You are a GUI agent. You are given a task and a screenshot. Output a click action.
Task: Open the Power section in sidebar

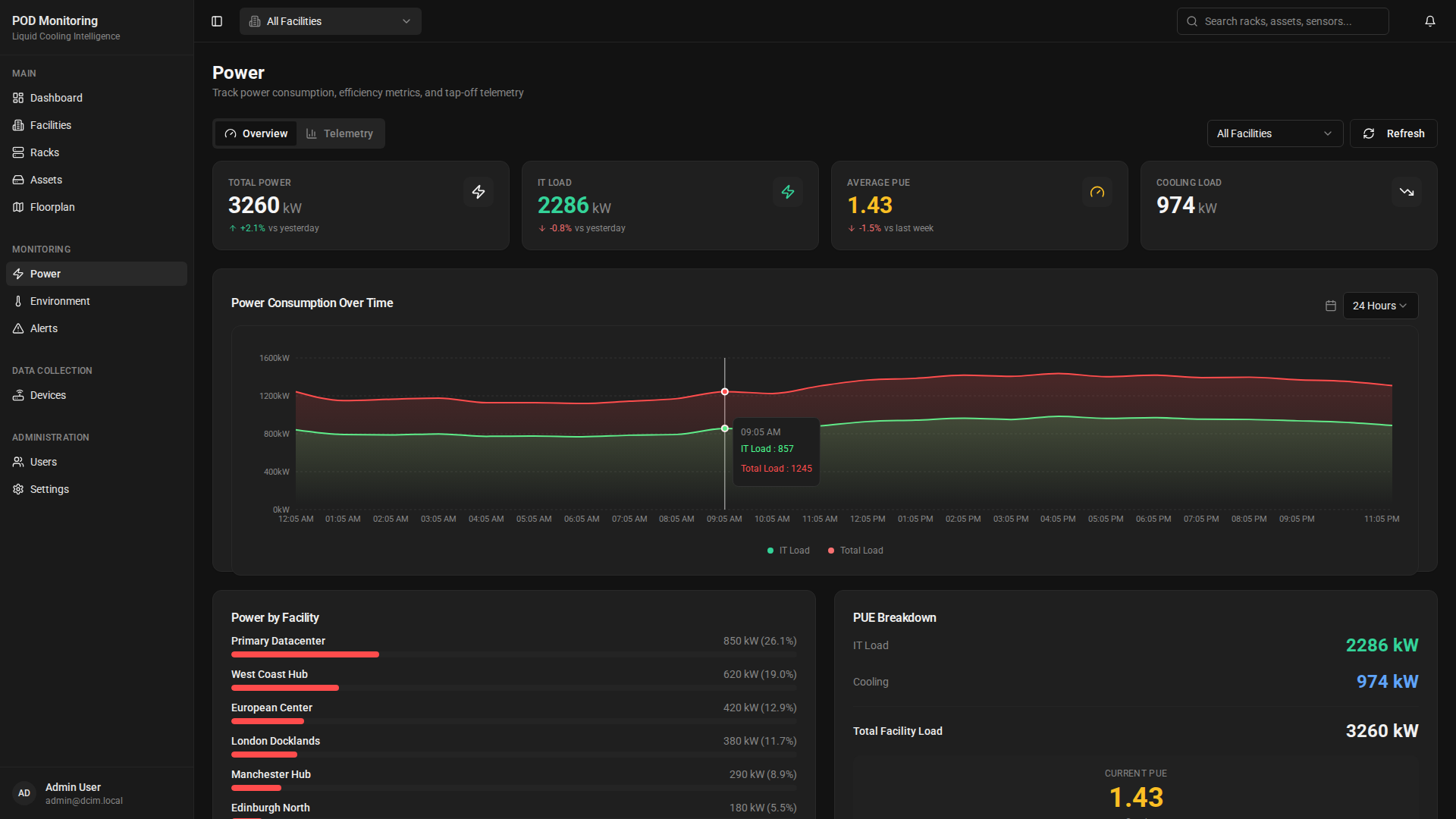(x=45, y=274)
